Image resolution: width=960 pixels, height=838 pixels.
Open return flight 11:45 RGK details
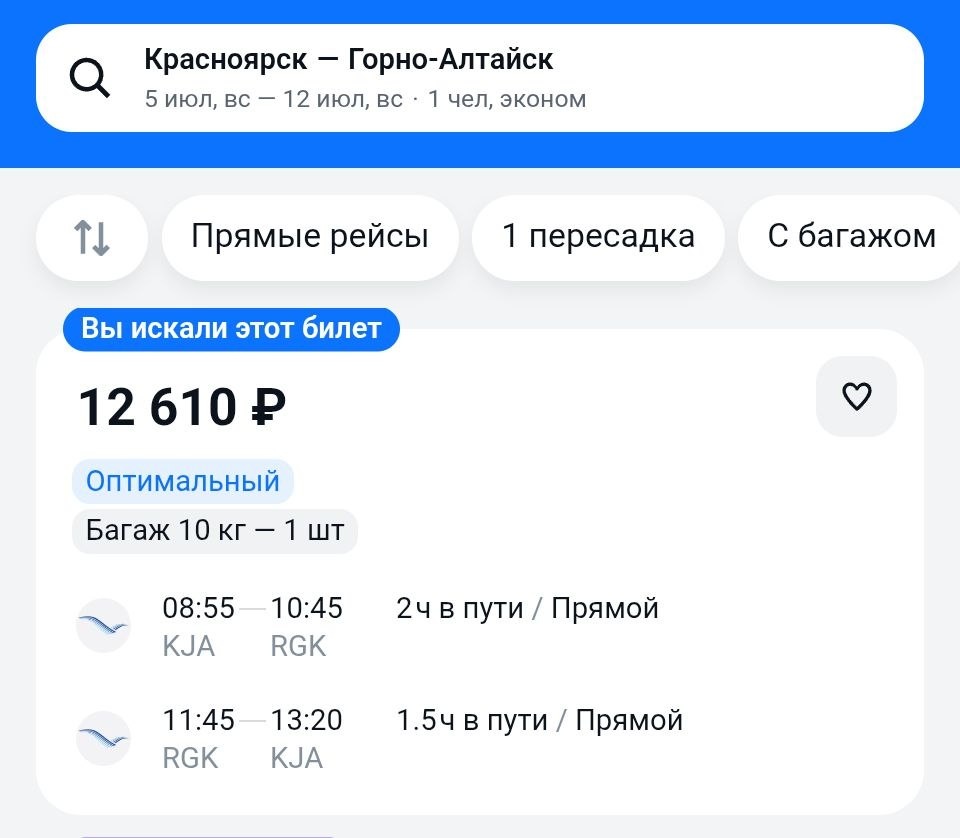[198, 738]
